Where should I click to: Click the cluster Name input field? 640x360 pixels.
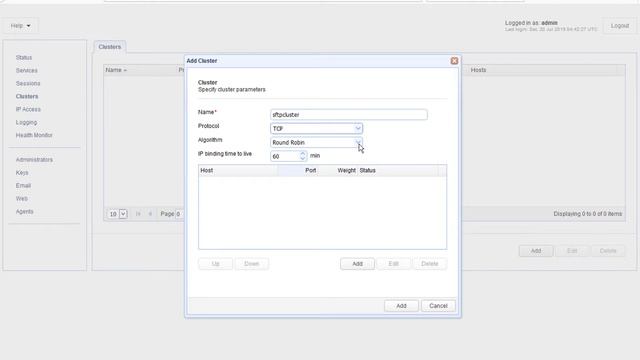point(349,115)
